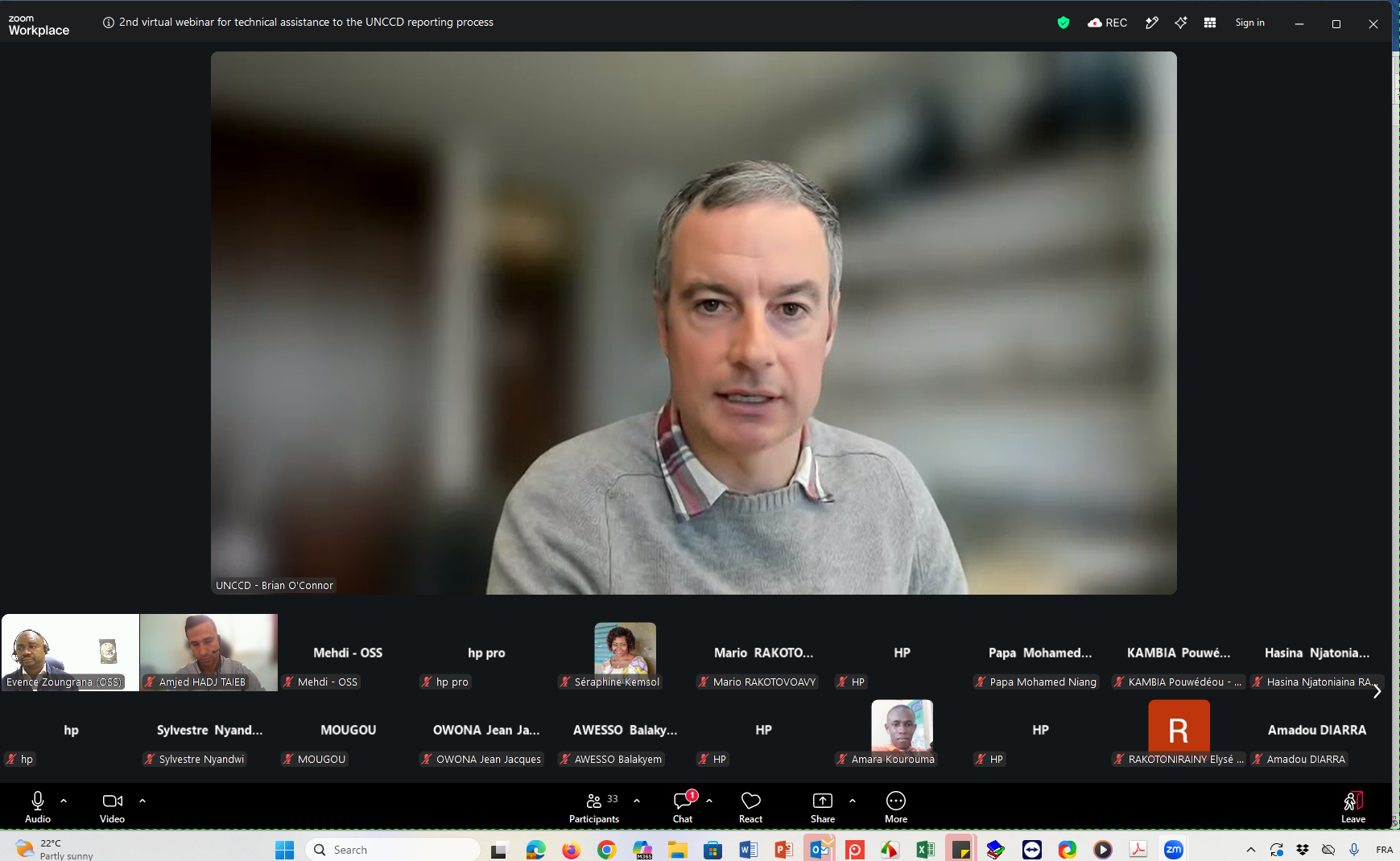Click the FRA language indicator in tray
1400x861 pixels.
pyautogui.click(x=1384, y=850)
